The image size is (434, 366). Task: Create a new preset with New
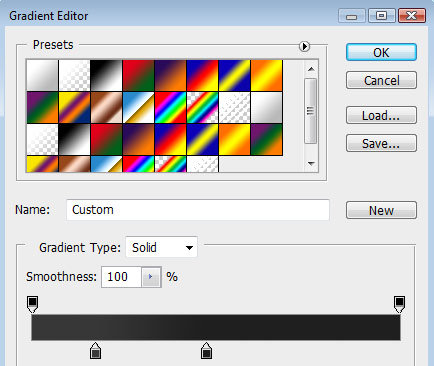pyautogui.click(x=381, y=210)
